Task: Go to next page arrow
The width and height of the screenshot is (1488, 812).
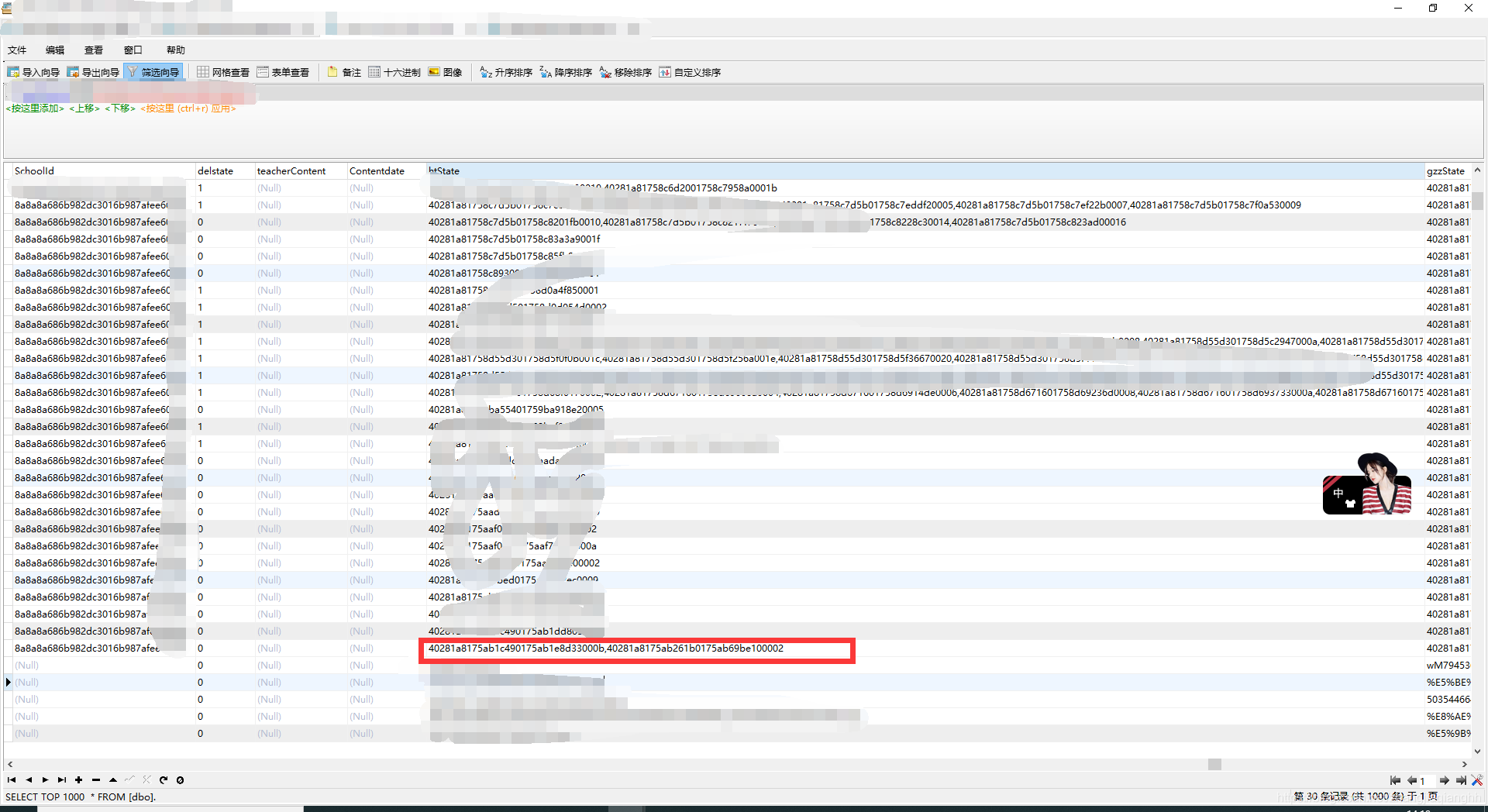Action: 1445,781
